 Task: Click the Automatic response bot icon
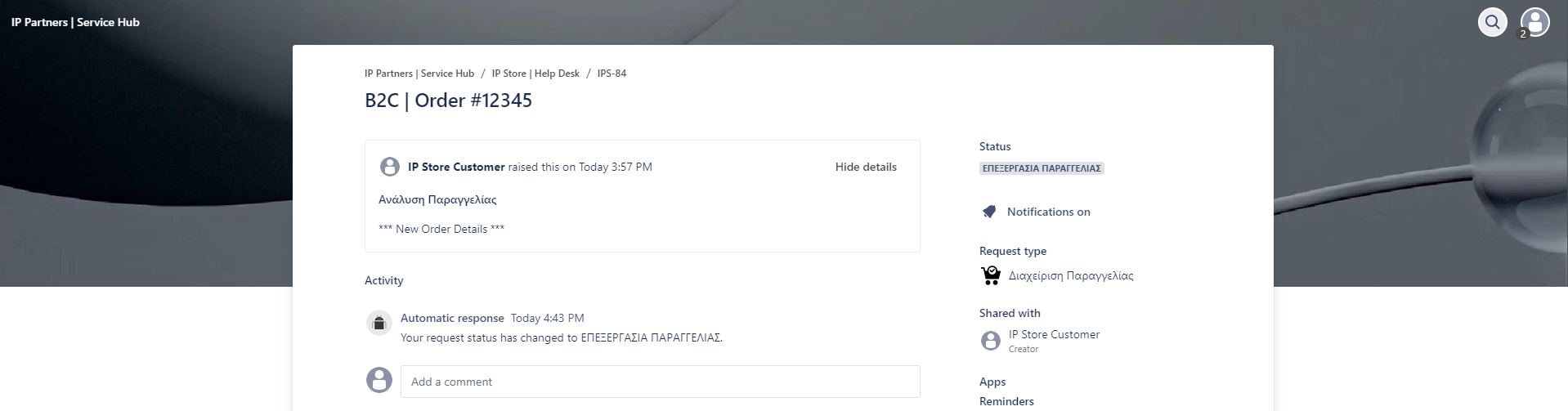coord(379,324)
